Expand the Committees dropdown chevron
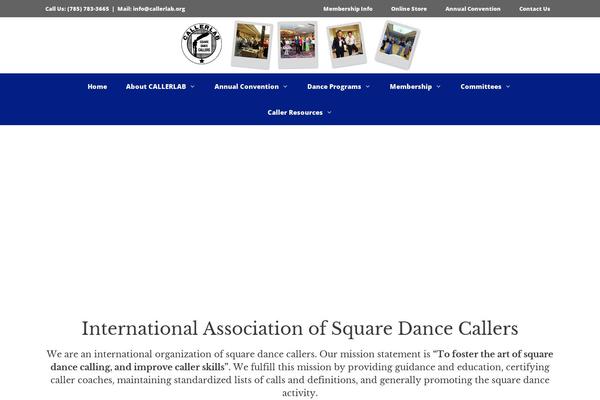The image size is (600, 400). [x=508, y=87]
